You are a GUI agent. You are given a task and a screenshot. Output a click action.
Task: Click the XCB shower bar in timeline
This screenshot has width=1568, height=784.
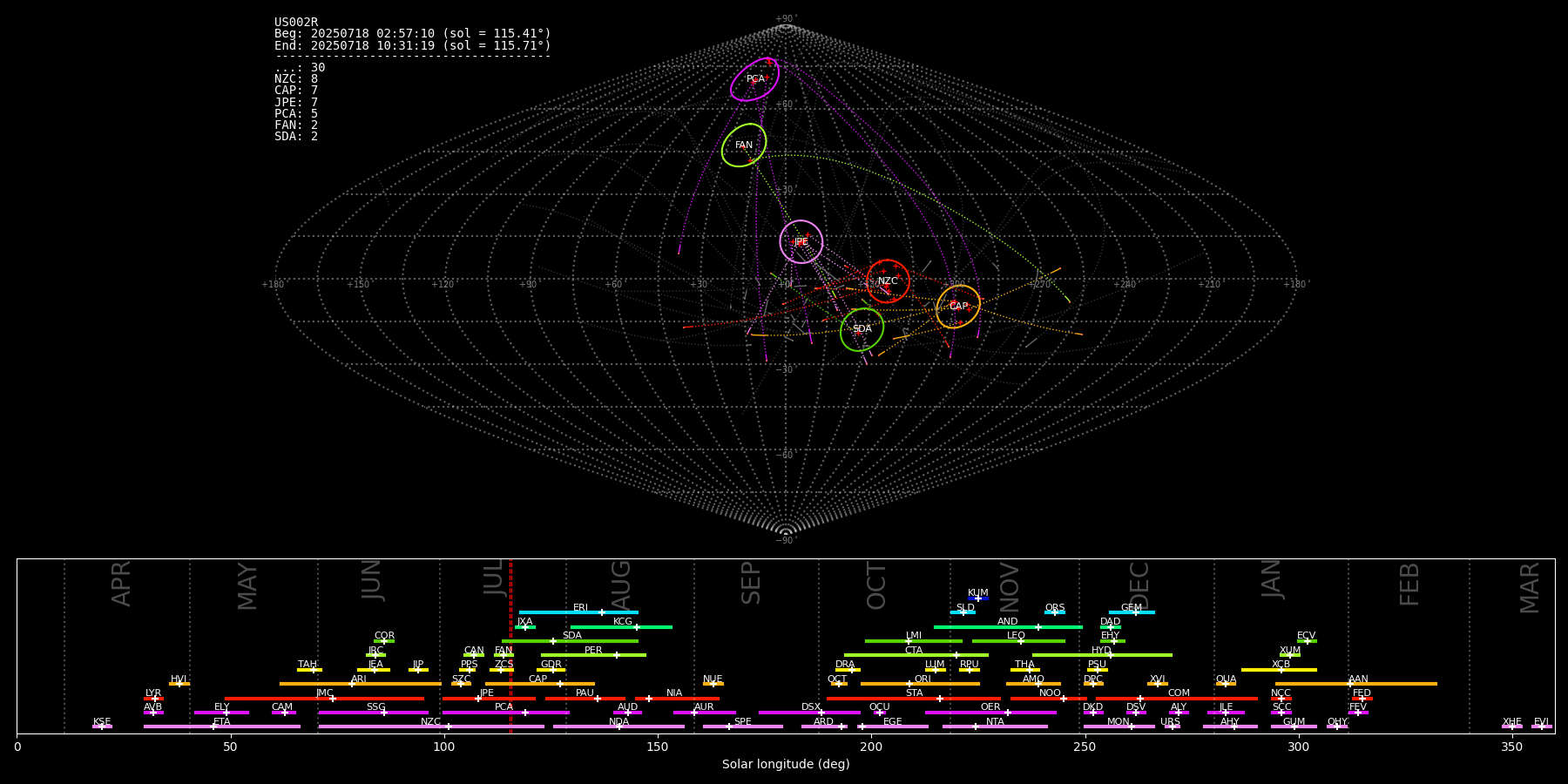click(x=1279, y=670)
